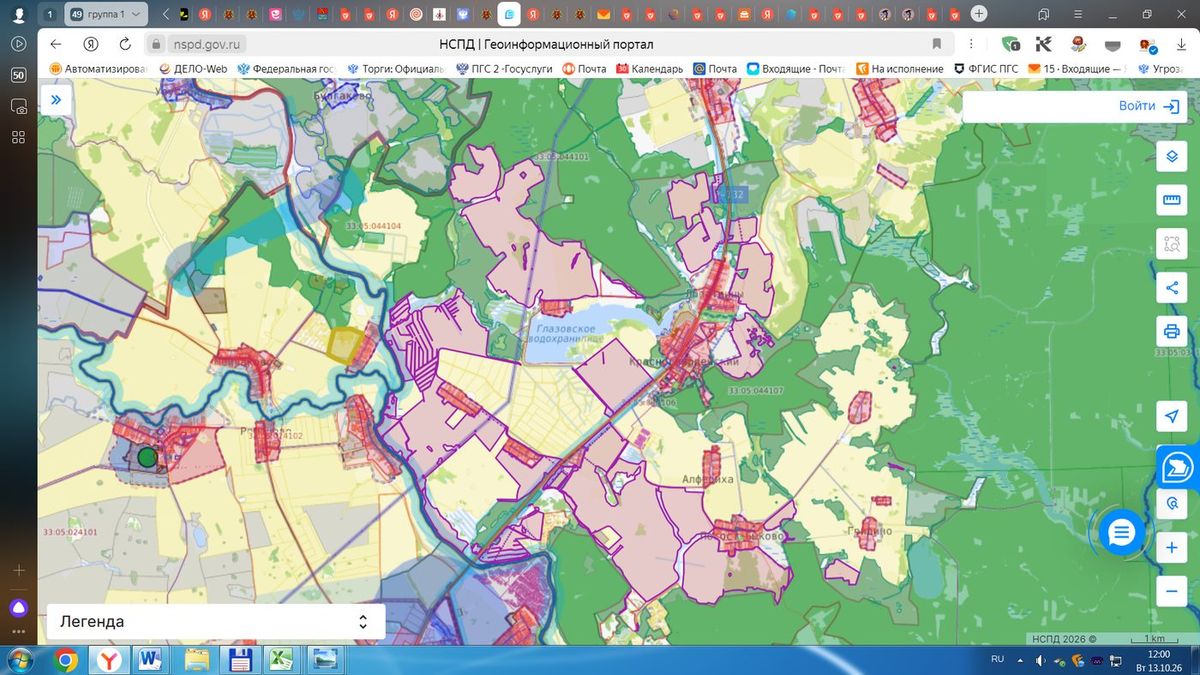
Task: Open the На исполнение bookmark
Action: [899, 69]
